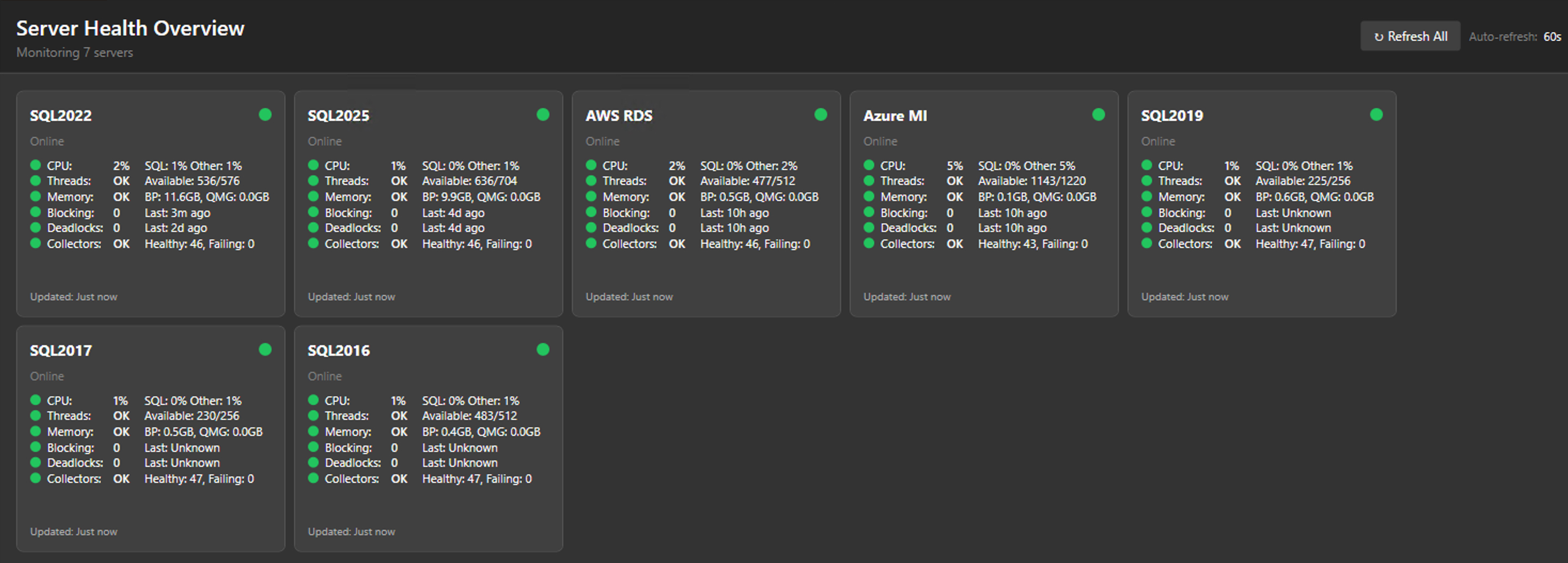Click the Monitoring 7 servers link

[74, 52]
